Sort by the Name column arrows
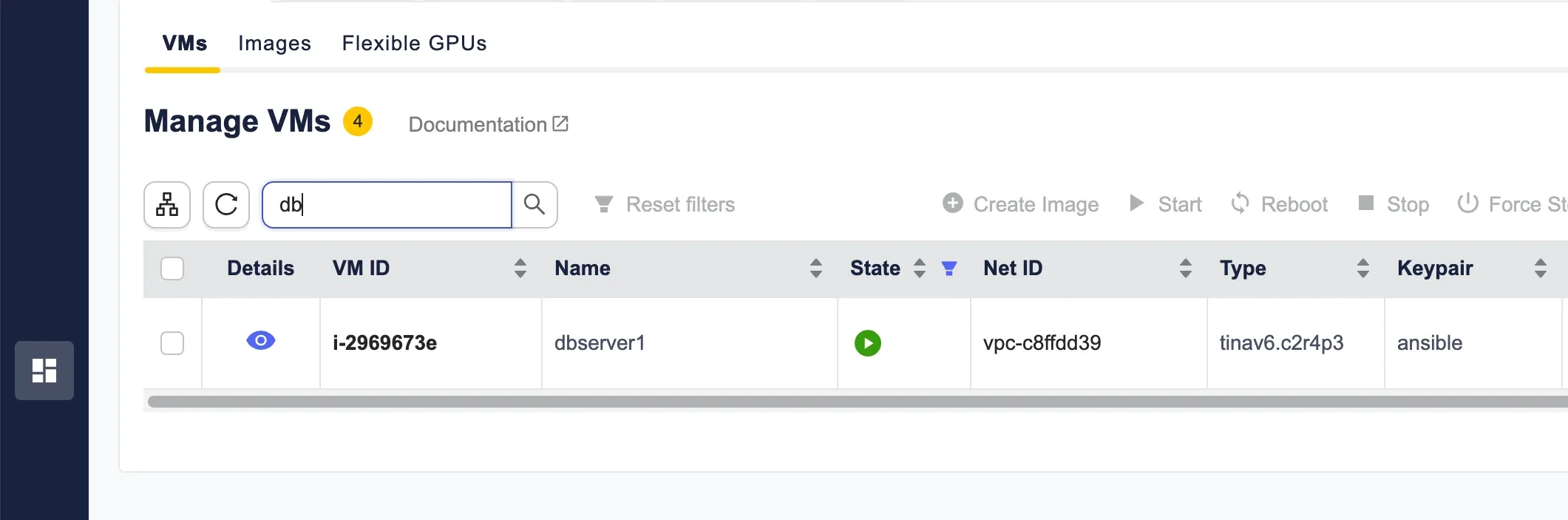 [x=816, y=269]
